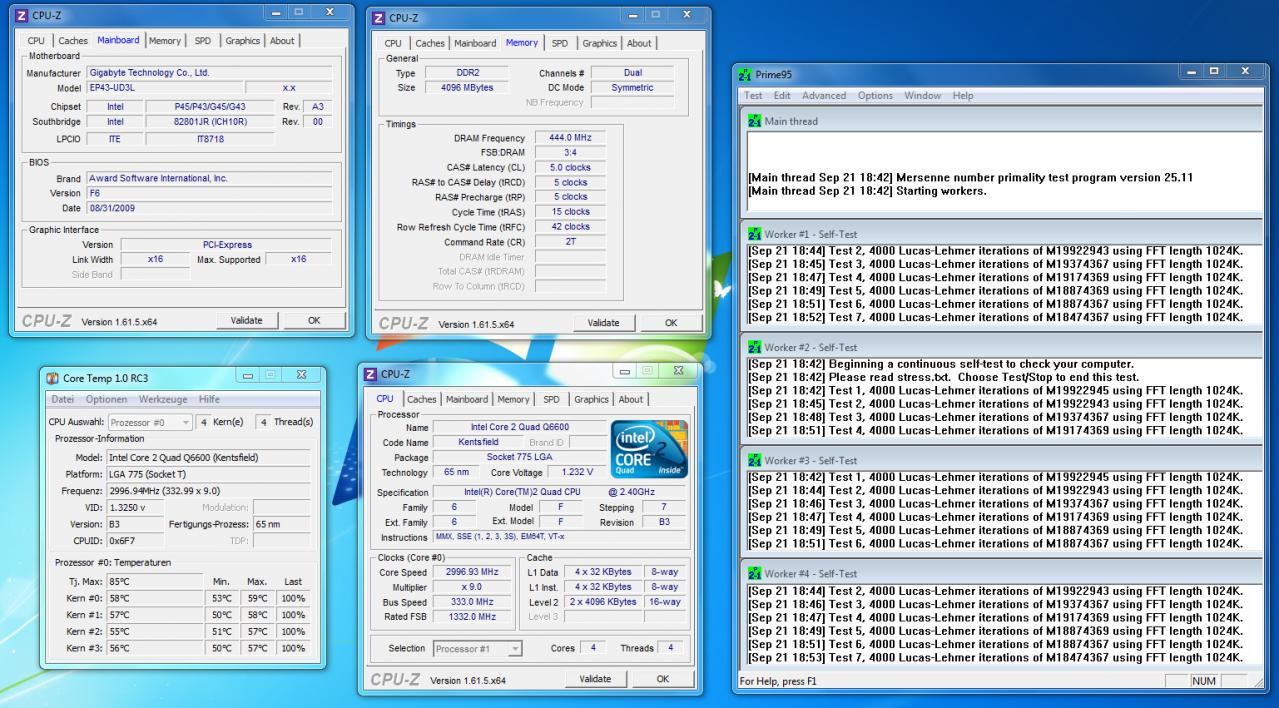Click the Worker #1 Test 7 log line
The height and width of the screenshot is (708, 1279).
pos(996,317)
